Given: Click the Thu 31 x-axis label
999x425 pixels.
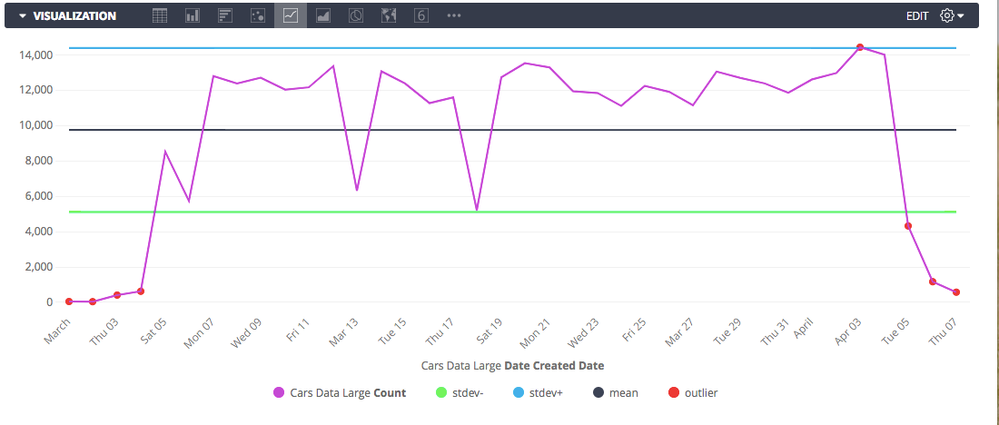Looking at the screenshot, I should coord(777,331).
